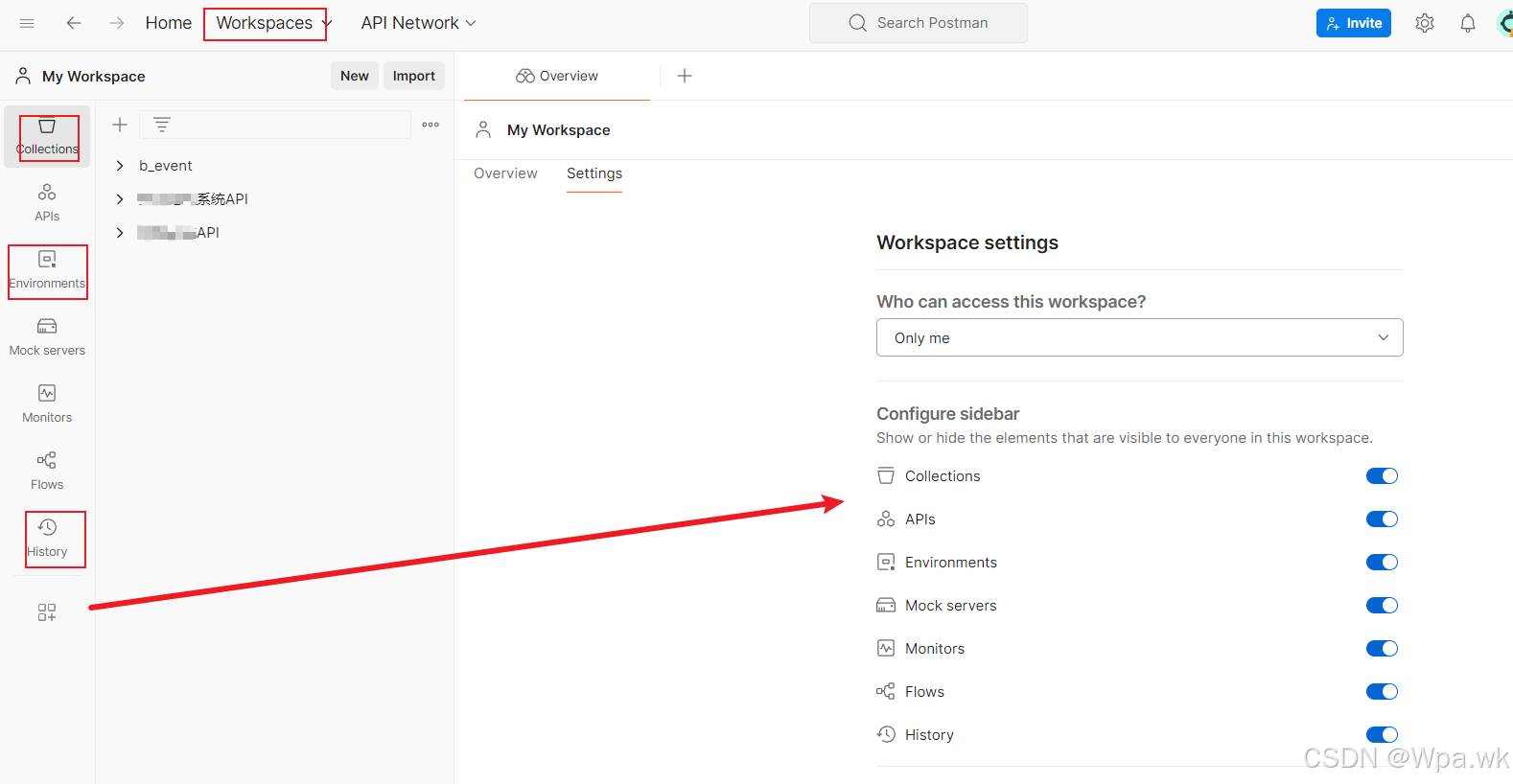Click the Flows icon in settings list
Image resolution: width=1513 pixels, height=784 pixels.
click(886, 691)
